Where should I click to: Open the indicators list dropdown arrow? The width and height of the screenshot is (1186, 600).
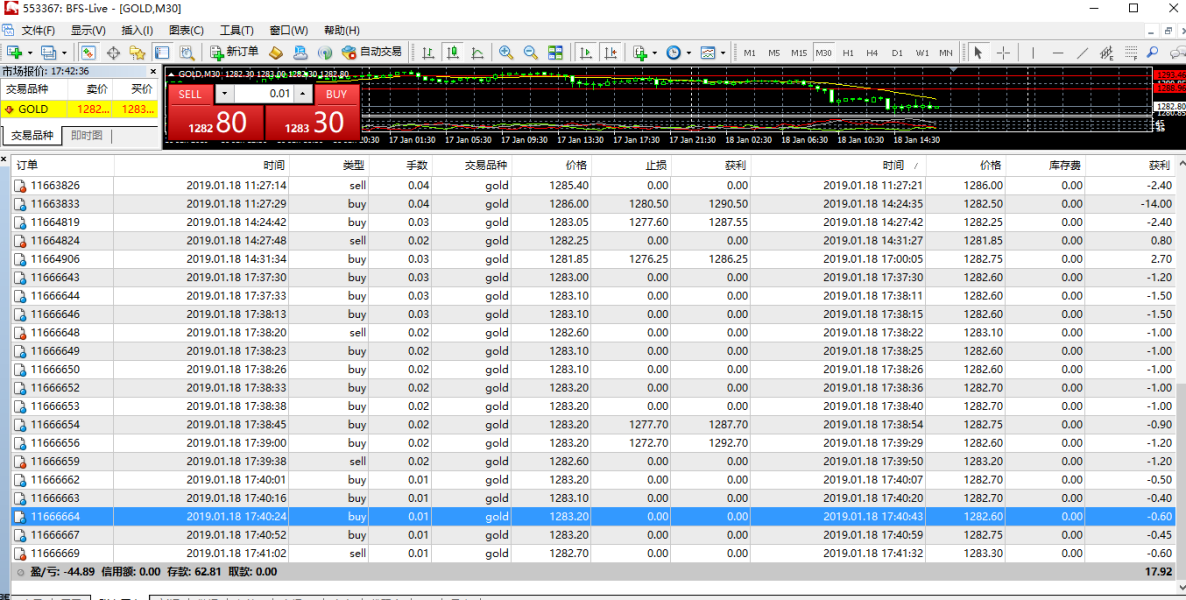(654, 52)
